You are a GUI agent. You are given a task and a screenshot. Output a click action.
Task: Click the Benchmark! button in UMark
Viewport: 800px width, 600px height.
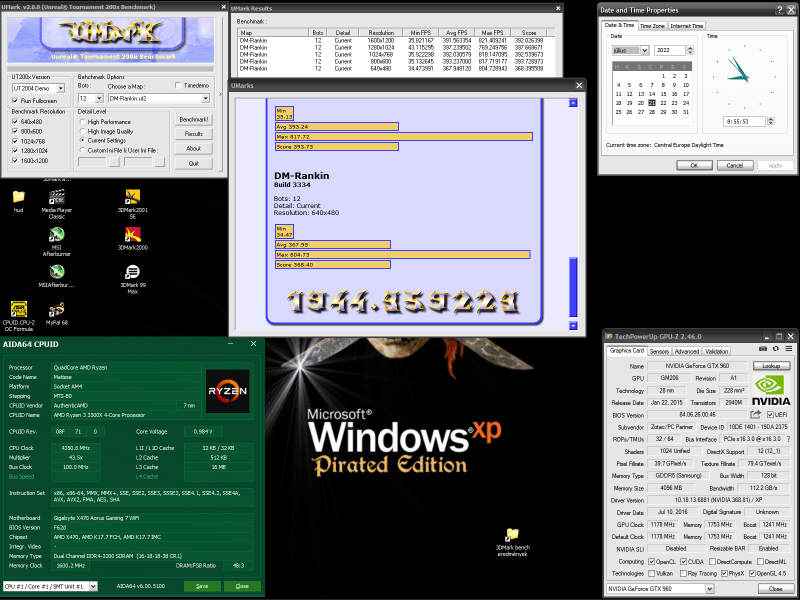(193, 119)
